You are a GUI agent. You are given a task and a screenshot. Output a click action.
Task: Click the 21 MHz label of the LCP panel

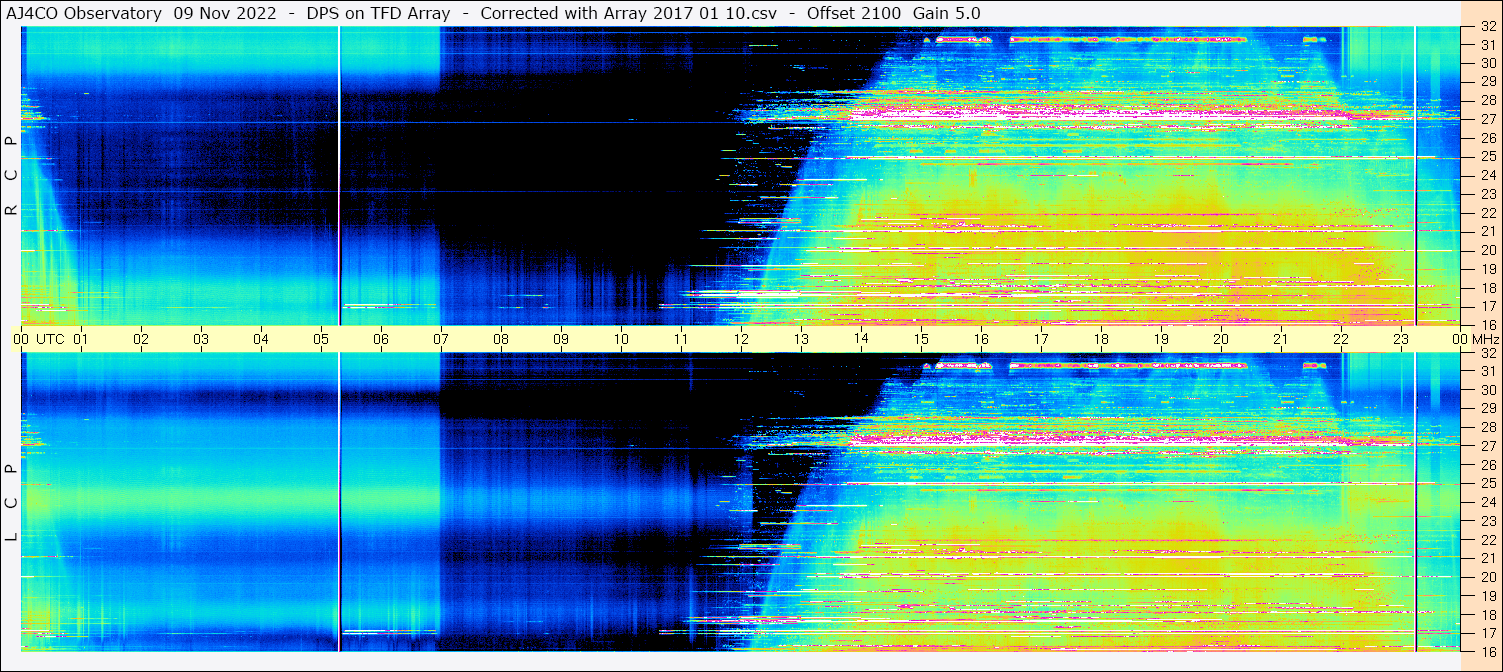pos(1487,558)
